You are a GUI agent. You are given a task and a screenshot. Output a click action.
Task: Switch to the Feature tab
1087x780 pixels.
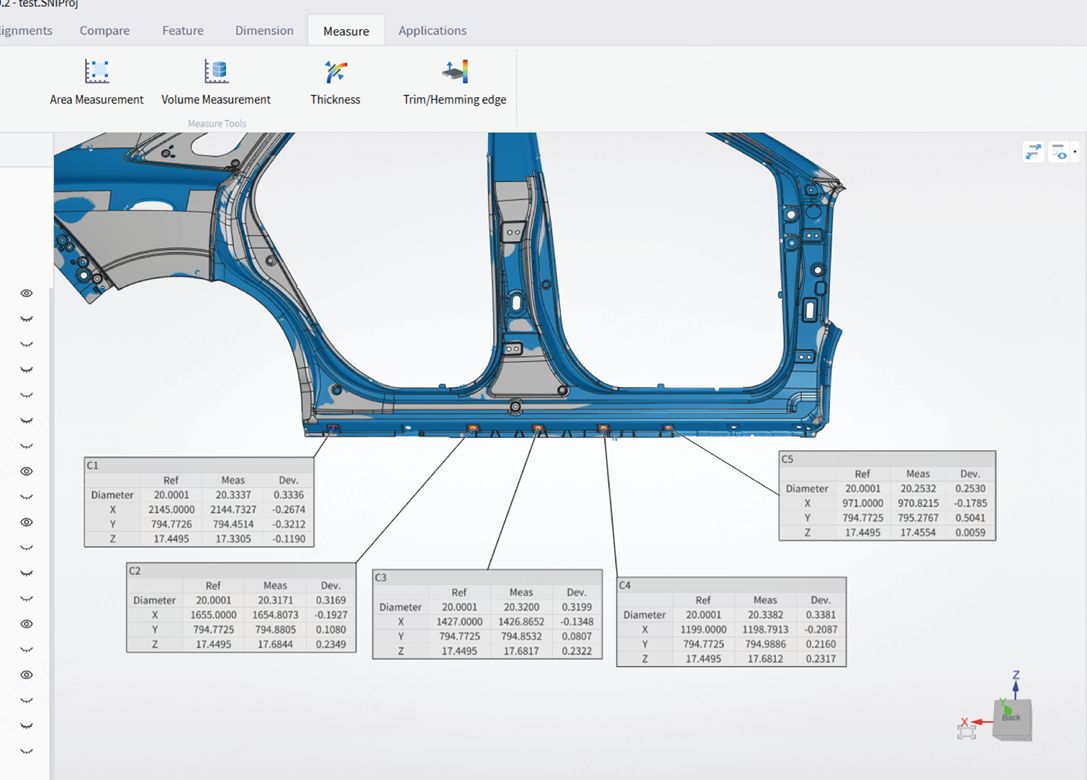click(183, 31)
